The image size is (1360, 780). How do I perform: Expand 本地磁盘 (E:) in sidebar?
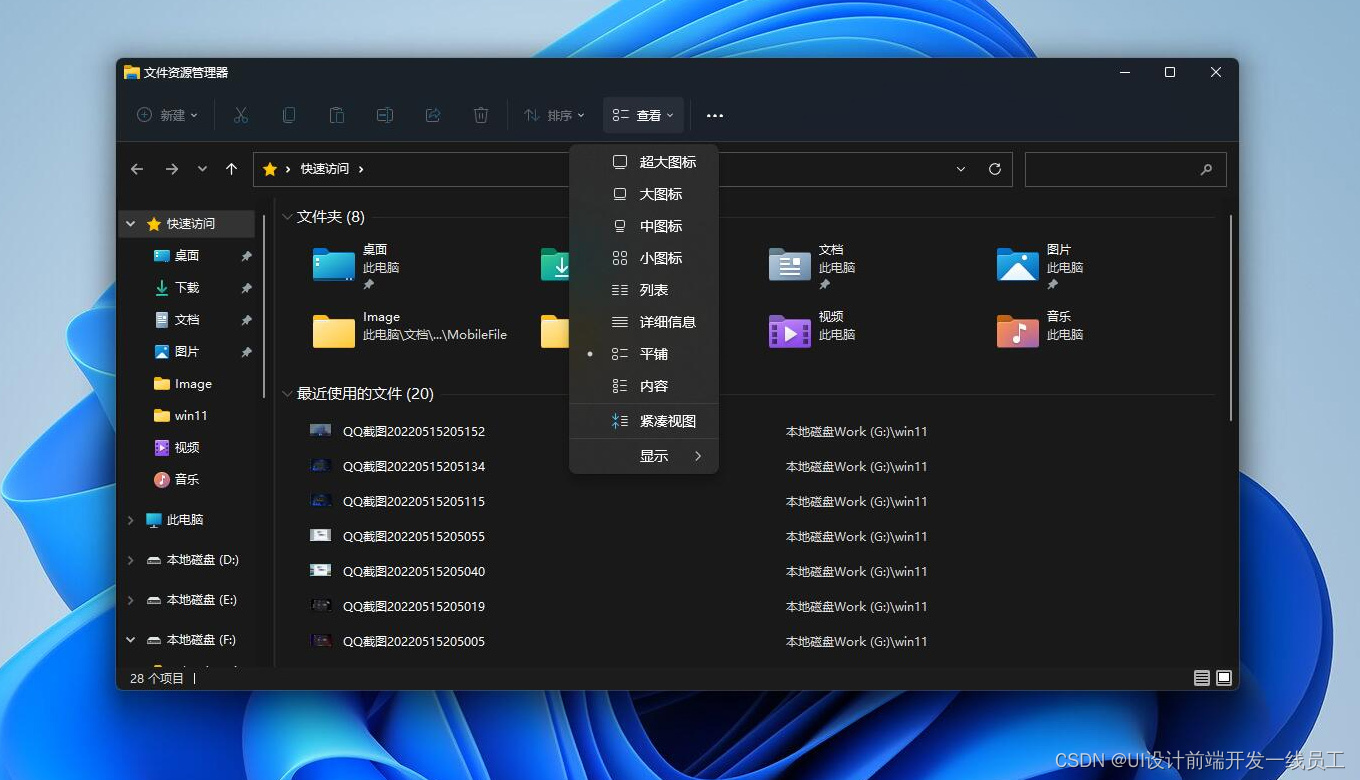click(131, 600)
